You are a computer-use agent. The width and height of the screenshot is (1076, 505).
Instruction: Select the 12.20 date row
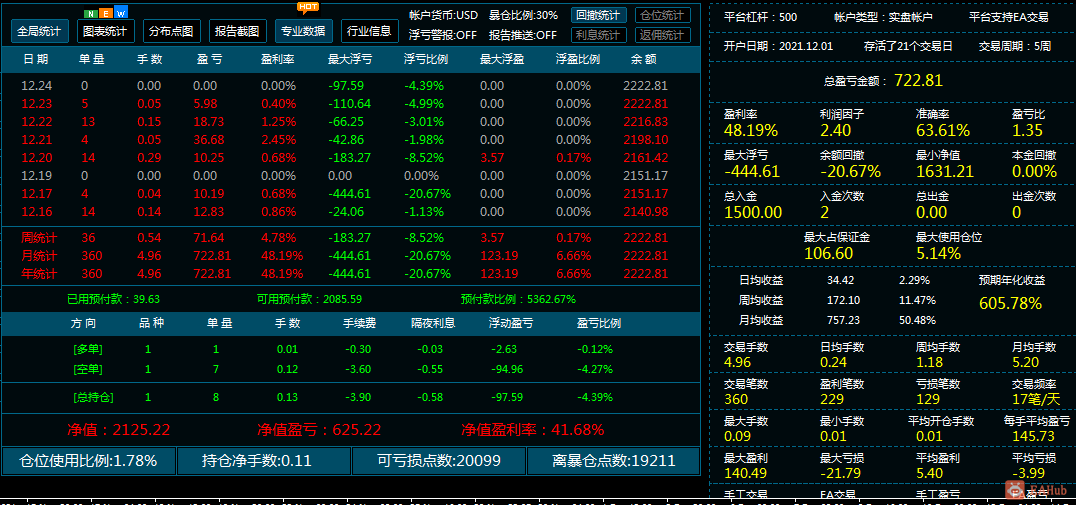[350, 158]
